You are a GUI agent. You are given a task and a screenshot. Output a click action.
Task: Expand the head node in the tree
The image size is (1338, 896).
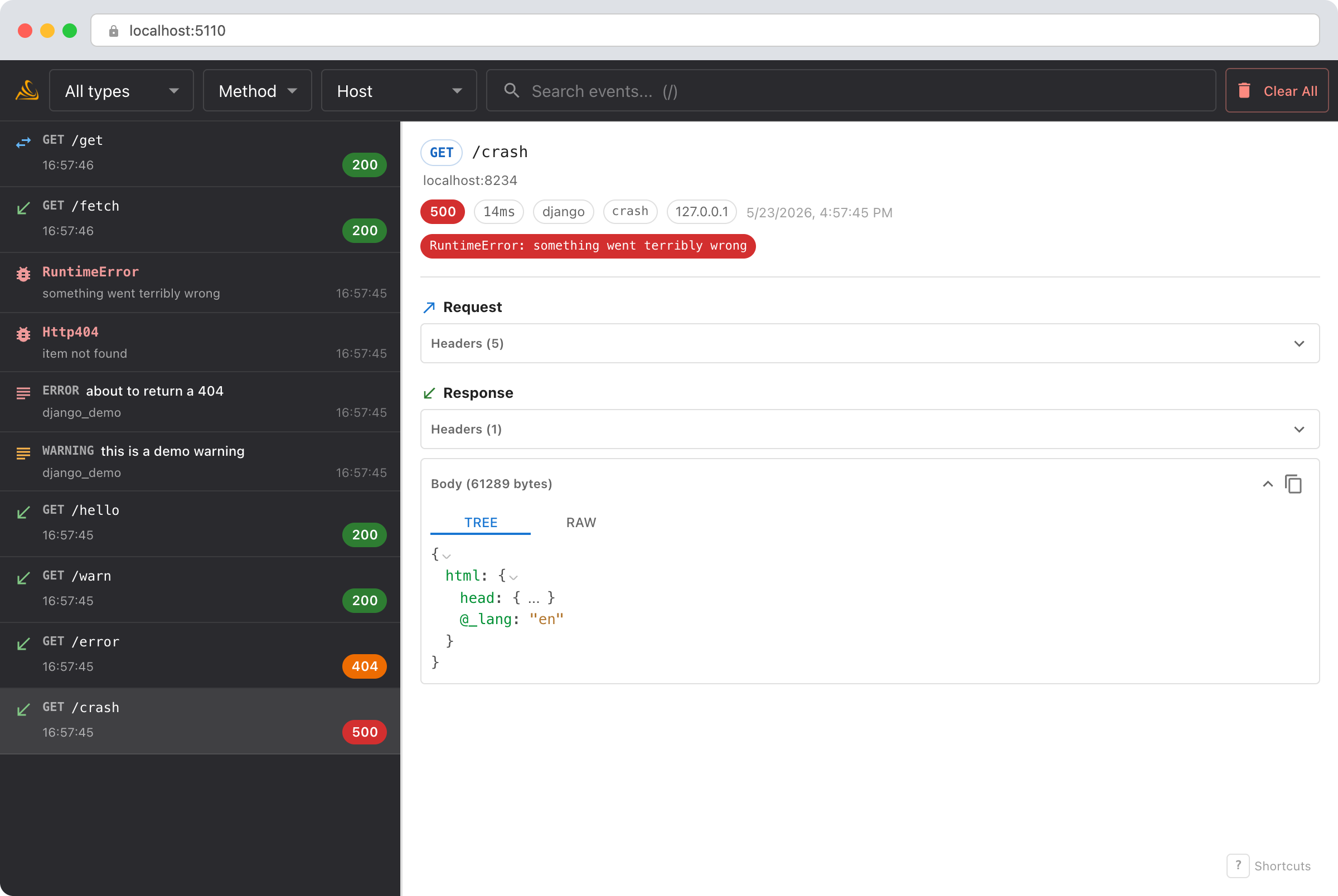click(534, 598)
